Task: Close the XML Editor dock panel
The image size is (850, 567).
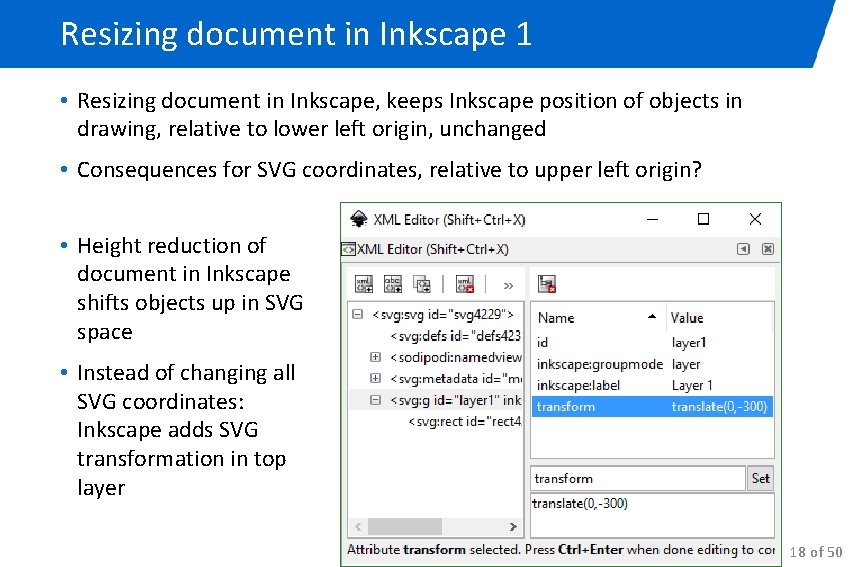Action: tap(768, 249)
